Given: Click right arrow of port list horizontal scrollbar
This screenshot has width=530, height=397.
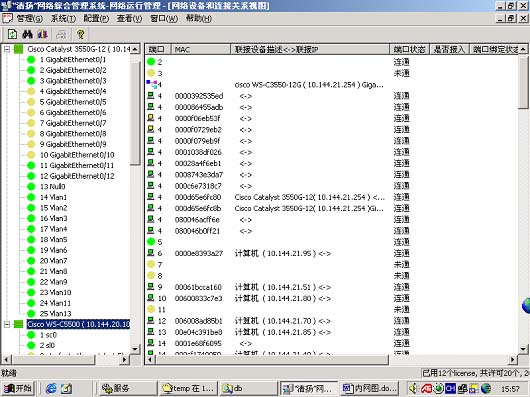Looking at the screenshot, I should pos(512,359).
